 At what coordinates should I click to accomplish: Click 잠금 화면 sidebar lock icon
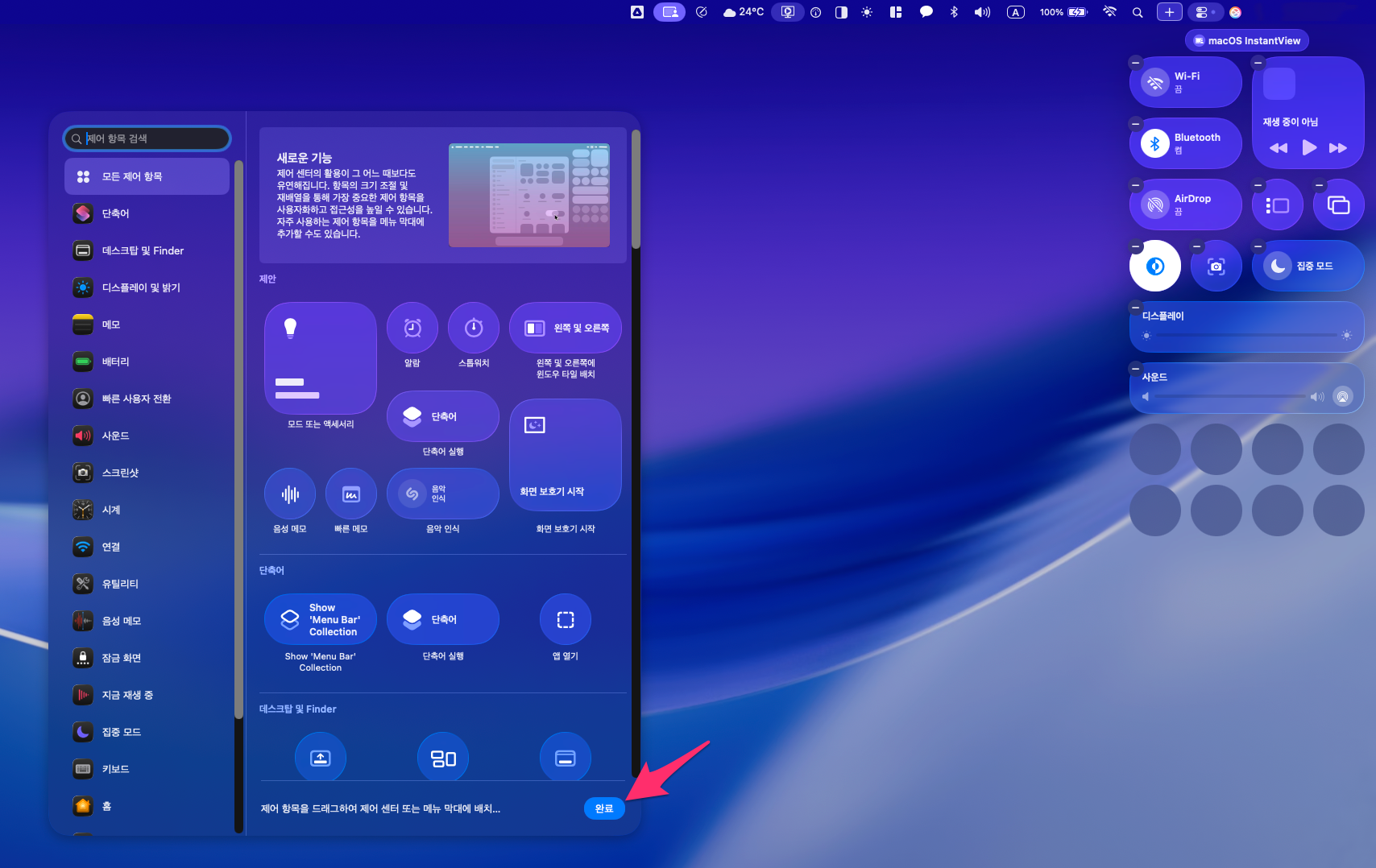click(83, 658)
